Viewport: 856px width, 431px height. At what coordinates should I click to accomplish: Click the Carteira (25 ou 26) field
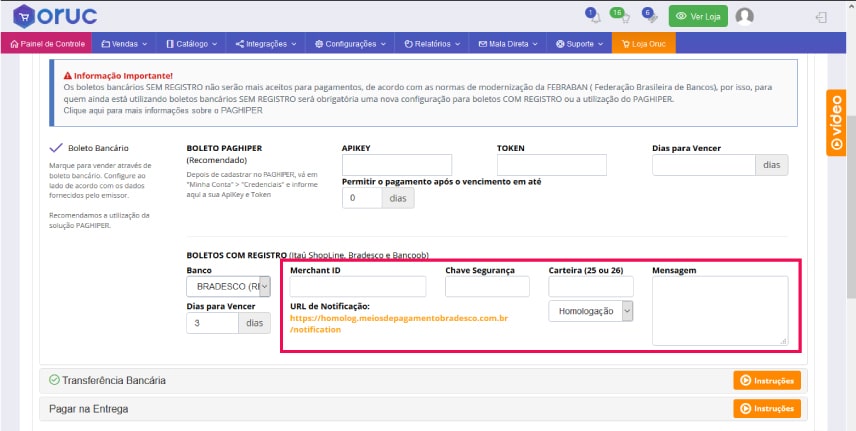[591, 286]
